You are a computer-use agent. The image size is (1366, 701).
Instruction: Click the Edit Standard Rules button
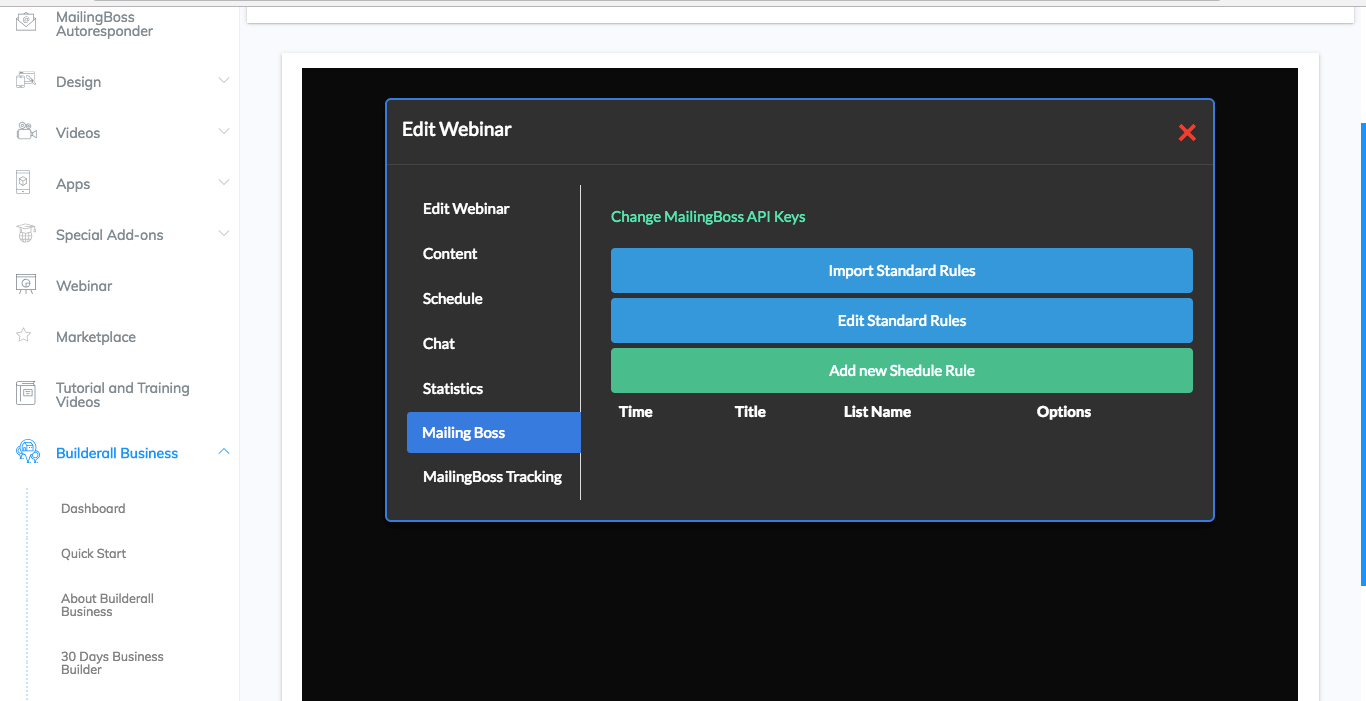coord(902,320)
